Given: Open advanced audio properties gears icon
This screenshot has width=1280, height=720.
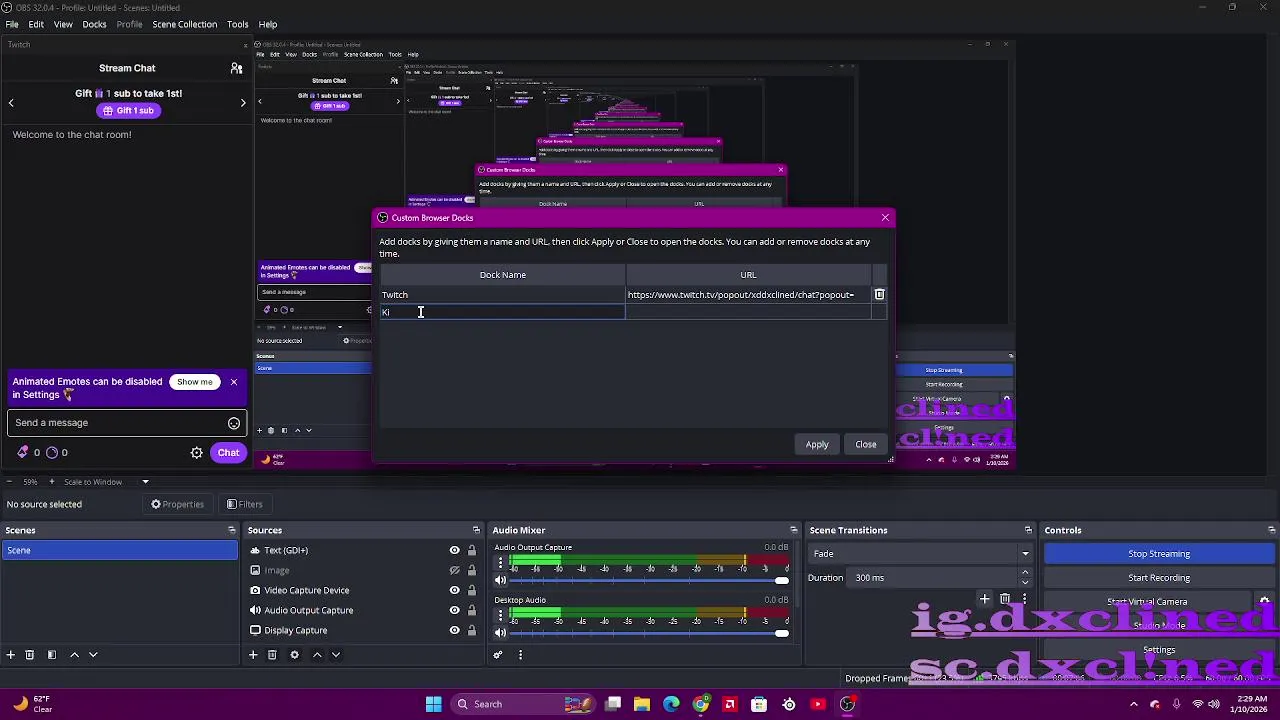Looking at the screenshot, I should coord(498,654).
